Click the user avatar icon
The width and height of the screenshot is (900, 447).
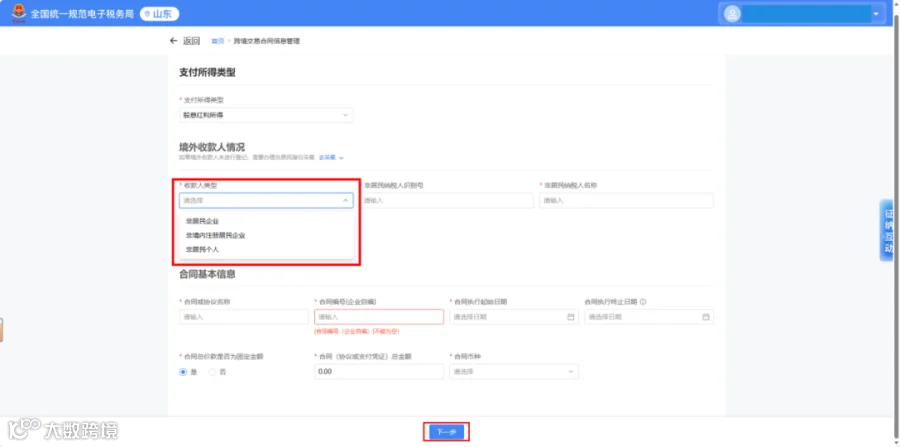click(x=732, y=14)
